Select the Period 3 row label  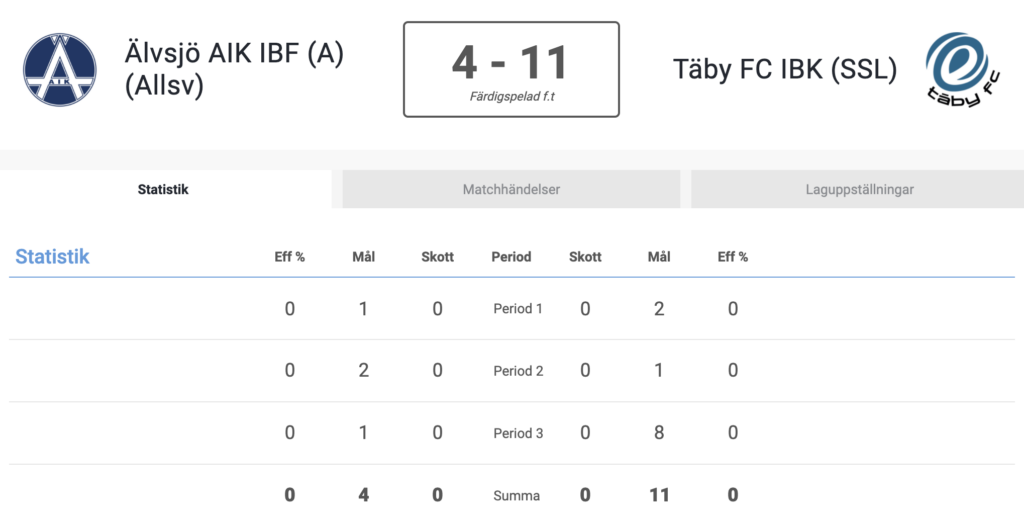click(x=518, y=433)
